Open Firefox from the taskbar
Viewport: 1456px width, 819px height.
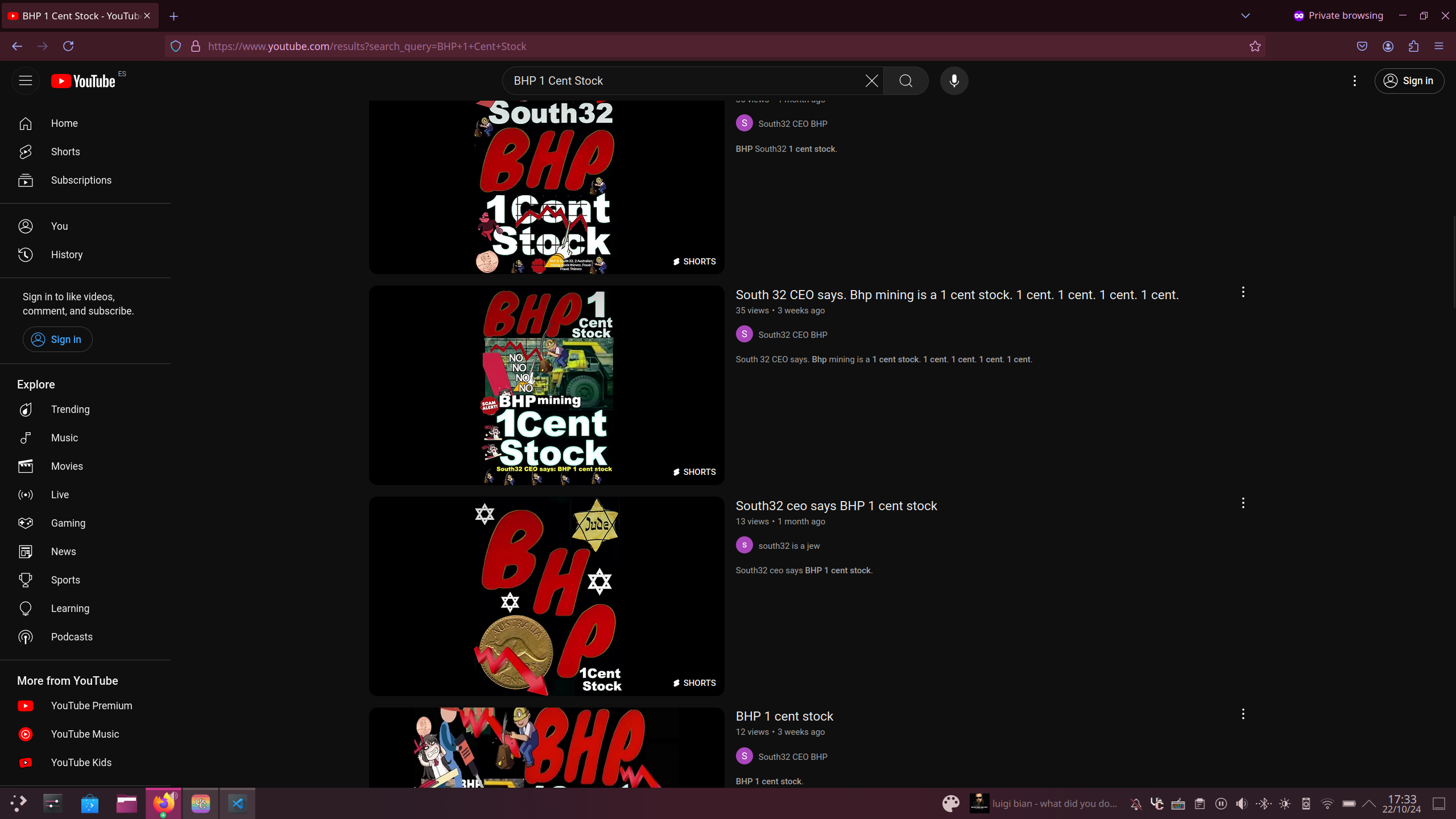tap(164, 804)
